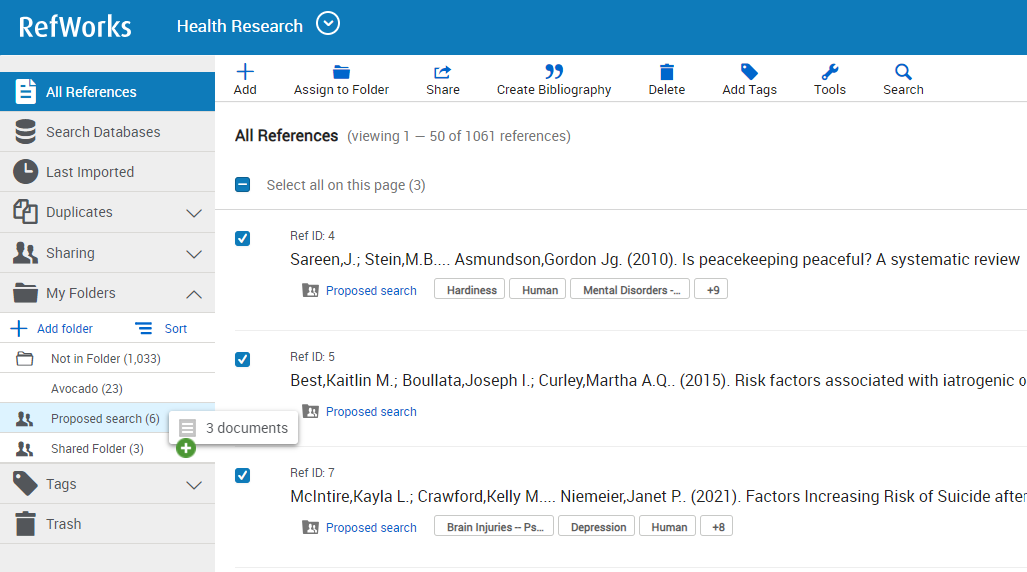Screen dimensions: 1027x572
Task: Click the RefWorks logo
Action: pos(75,27)
